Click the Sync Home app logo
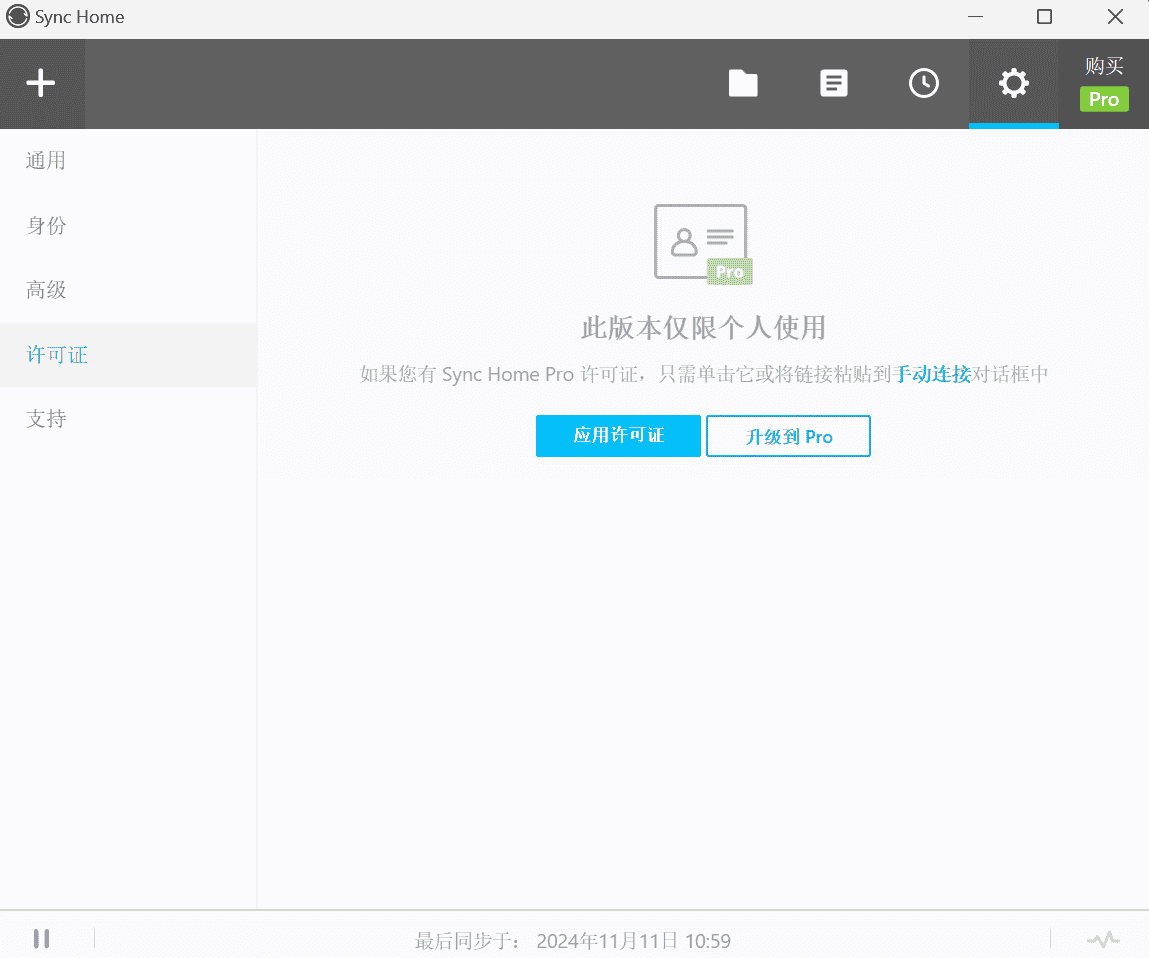The height and width of the screenshot is (958, 1149). click(x=18, y=17)
